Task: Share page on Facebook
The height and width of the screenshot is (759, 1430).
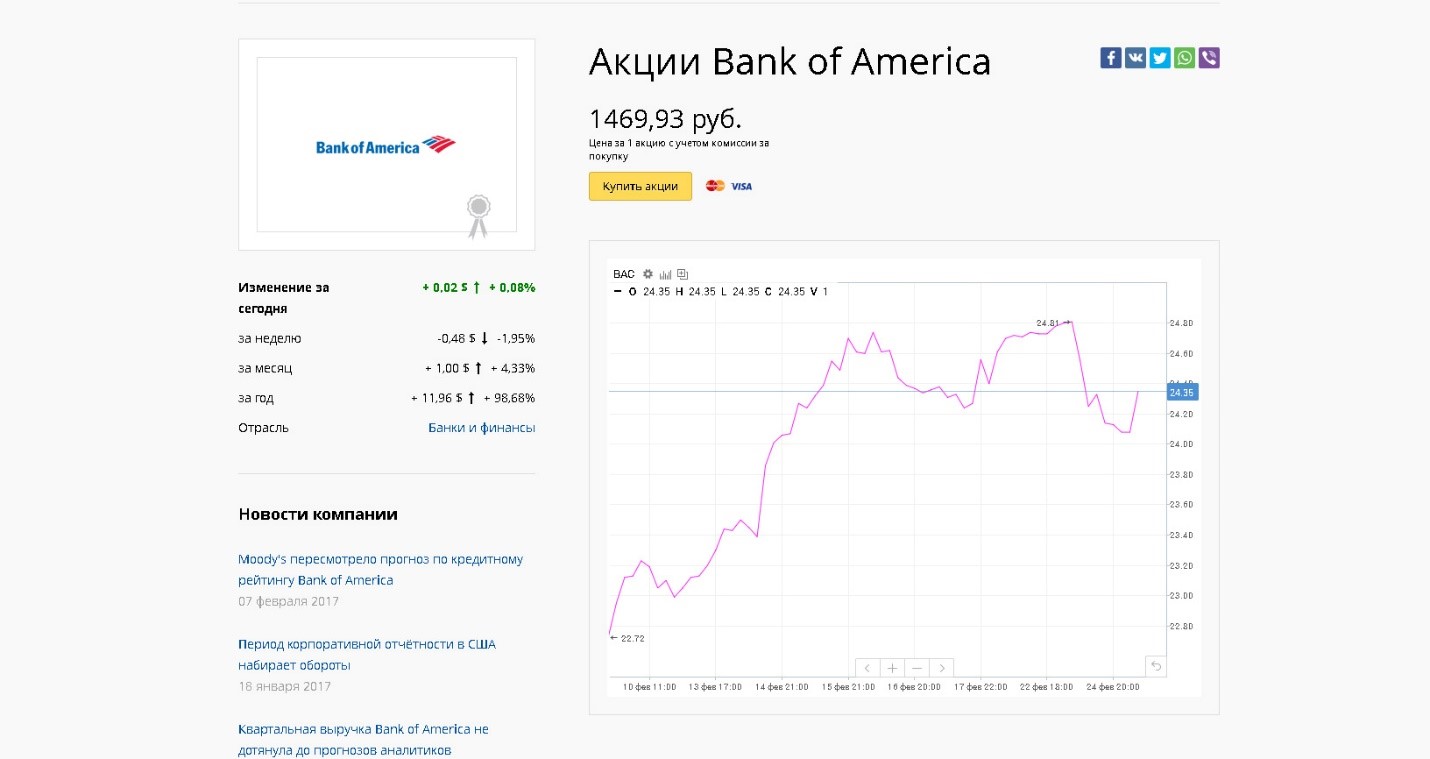Action: point(1110,58)
